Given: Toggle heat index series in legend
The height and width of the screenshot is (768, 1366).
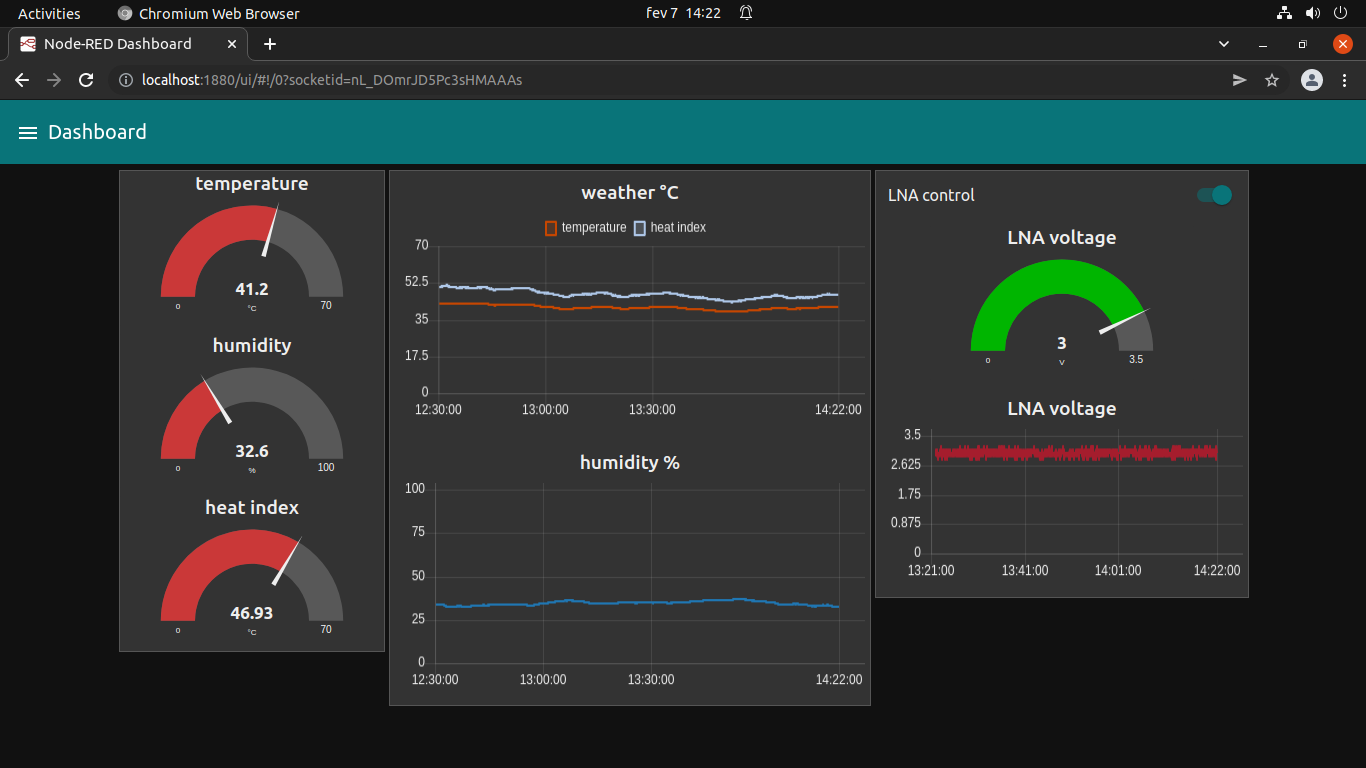Looking at the screenshot, I should (670, 228).
